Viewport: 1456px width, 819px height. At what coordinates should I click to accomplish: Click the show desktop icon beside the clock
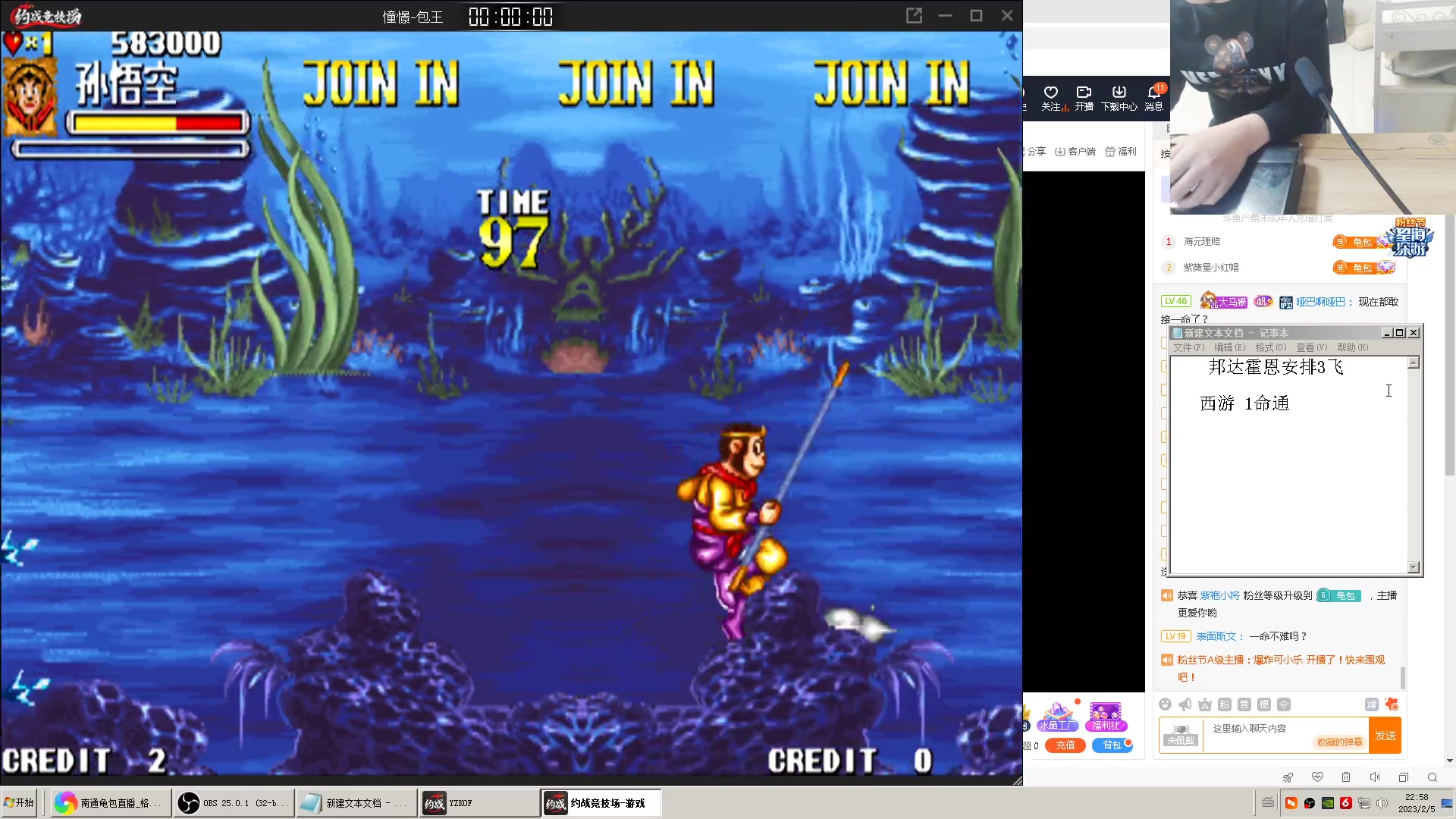(1448, 803)
